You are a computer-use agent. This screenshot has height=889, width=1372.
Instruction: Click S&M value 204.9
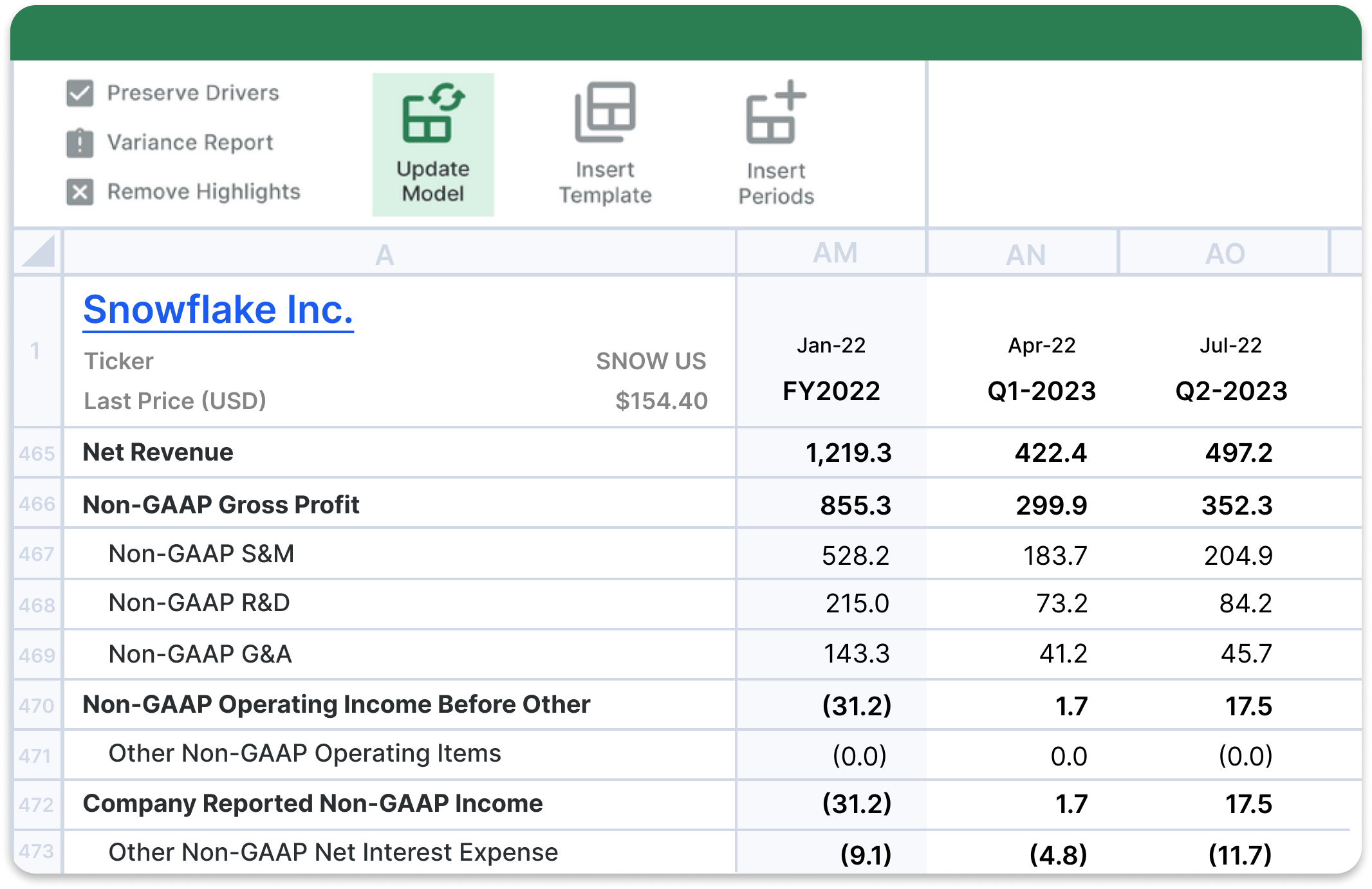tap(1238, 556)
